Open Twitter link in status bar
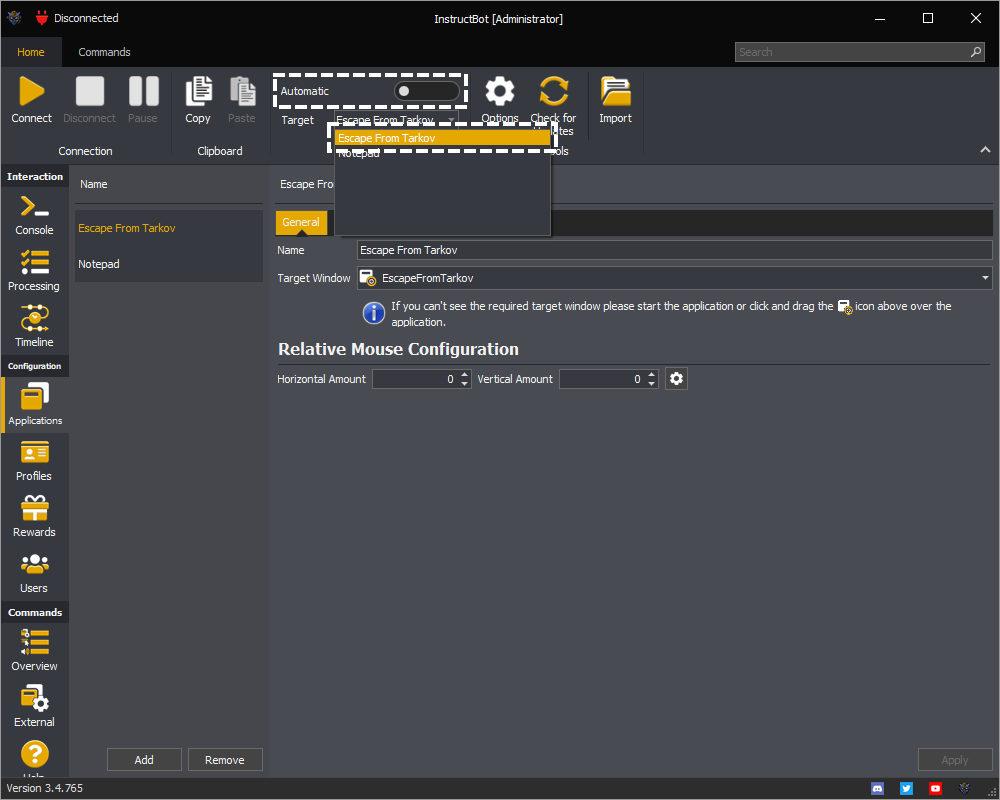 [x=906, y=789]
